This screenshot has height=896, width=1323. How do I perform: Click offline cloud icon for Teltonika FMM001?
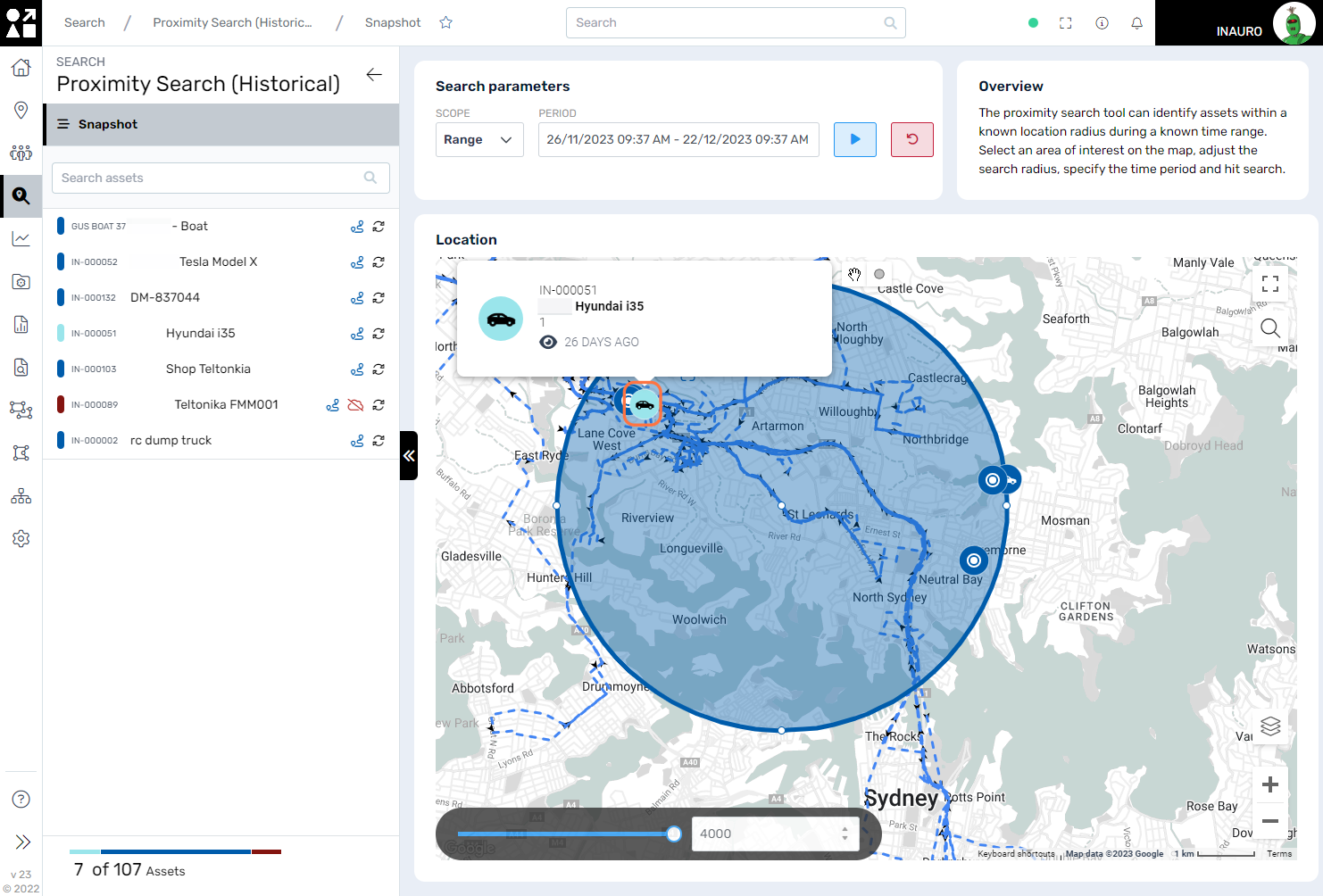click(355, 405)
